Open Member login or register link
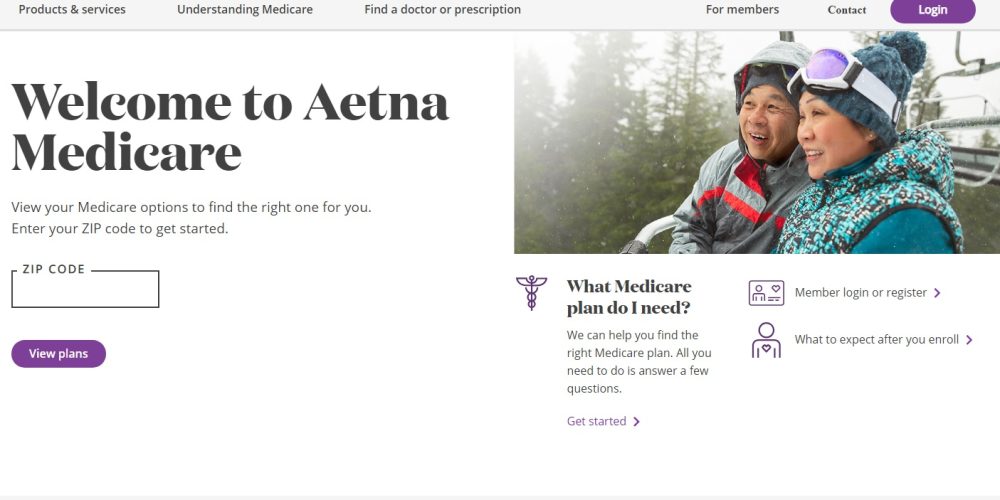This screenshot has width=1000, height=500. [860, 293]
